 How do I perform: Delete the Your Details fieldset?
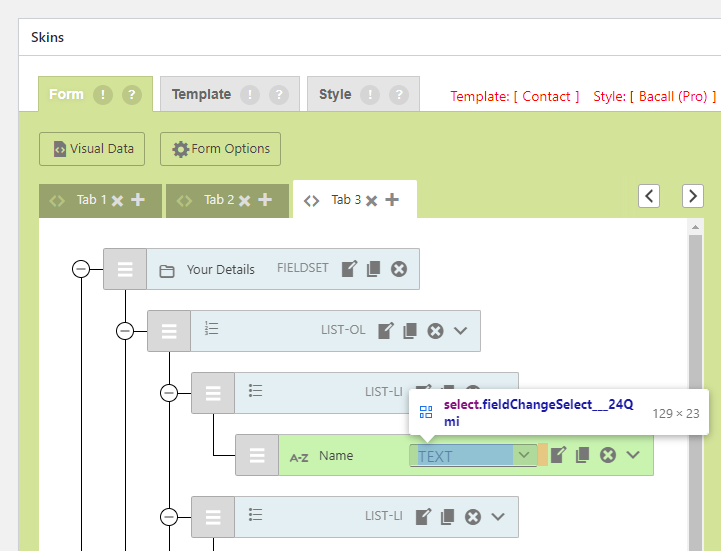pos(399,269)
